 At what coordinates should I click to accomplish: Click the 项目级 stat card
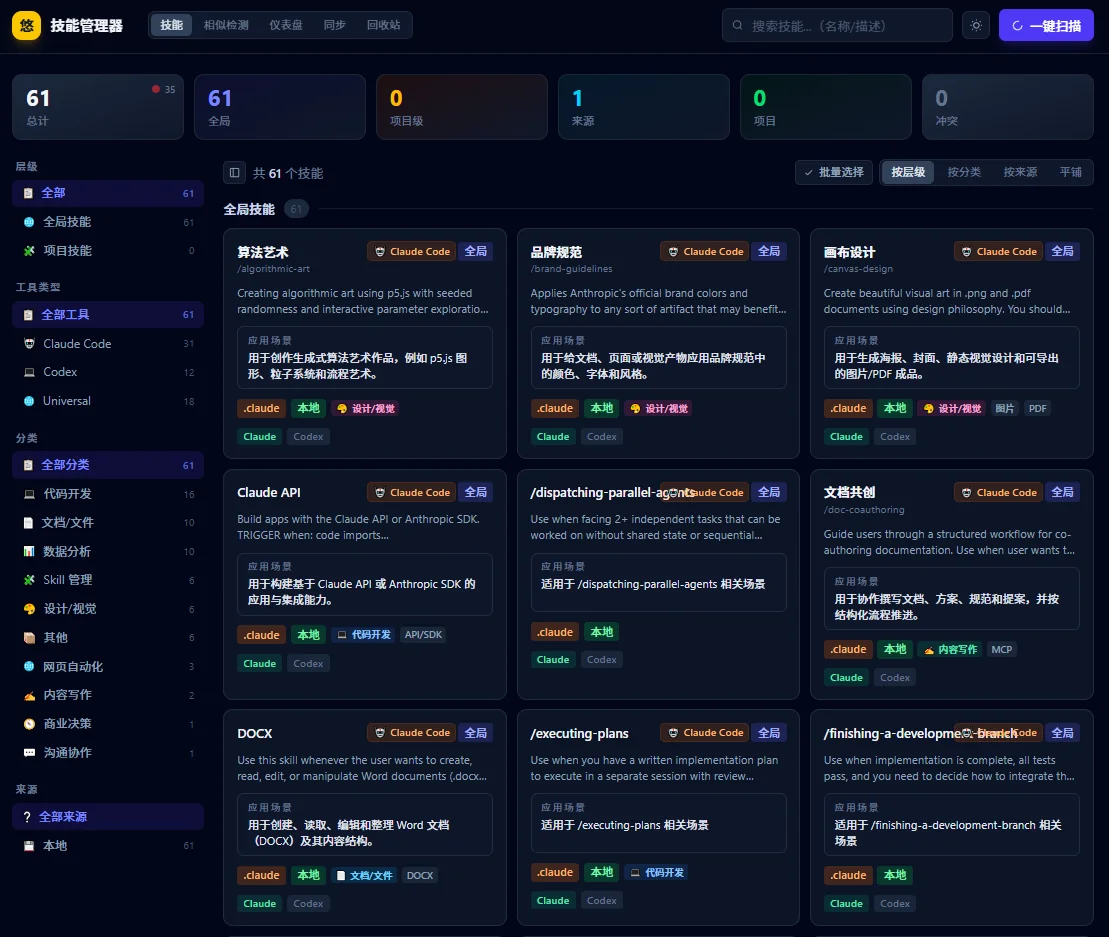(462, 107)
